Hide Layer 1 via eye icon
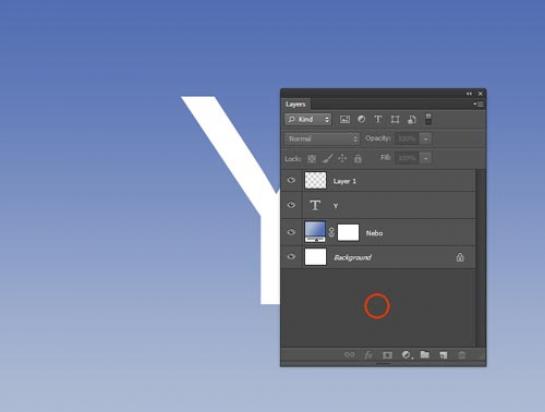Viewport: 545px width, 412px height. click(291, 180)
